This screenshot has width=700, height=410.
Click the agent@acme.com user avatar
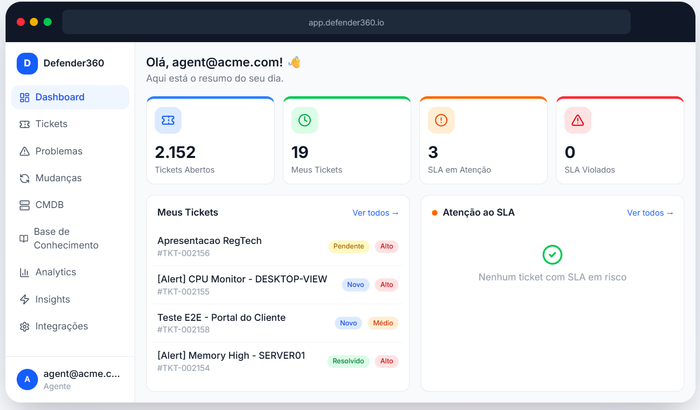click(28, 378)
